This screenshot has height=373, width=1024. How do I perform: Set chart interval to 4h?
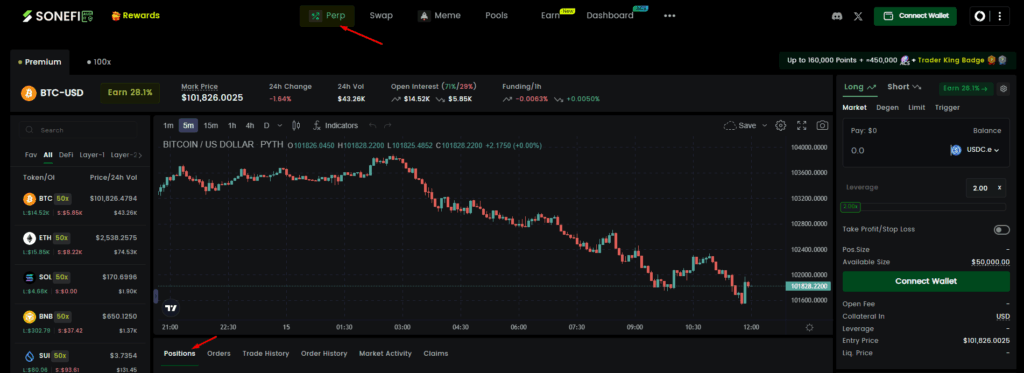(250, 125)
